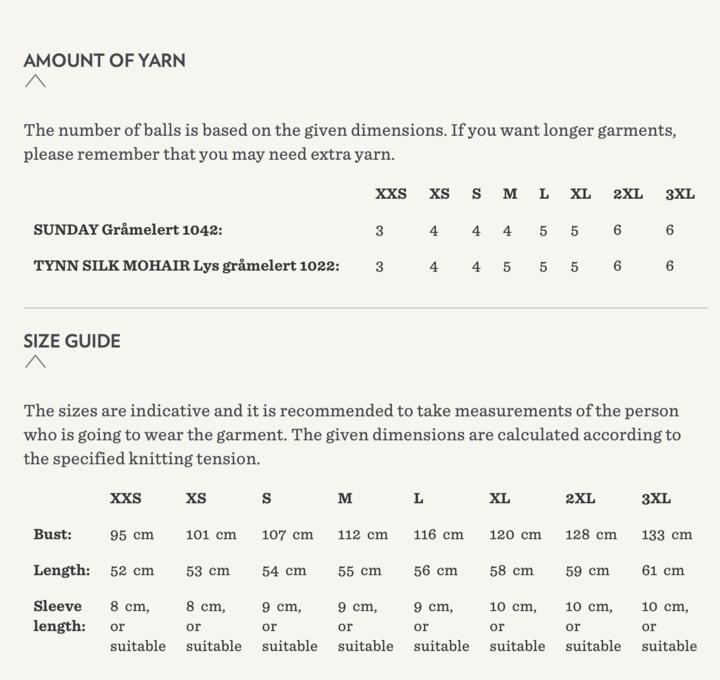The image size is (720, 680).
Task: Click the paragraph about number of balls
Action: [x=350, y=142]
